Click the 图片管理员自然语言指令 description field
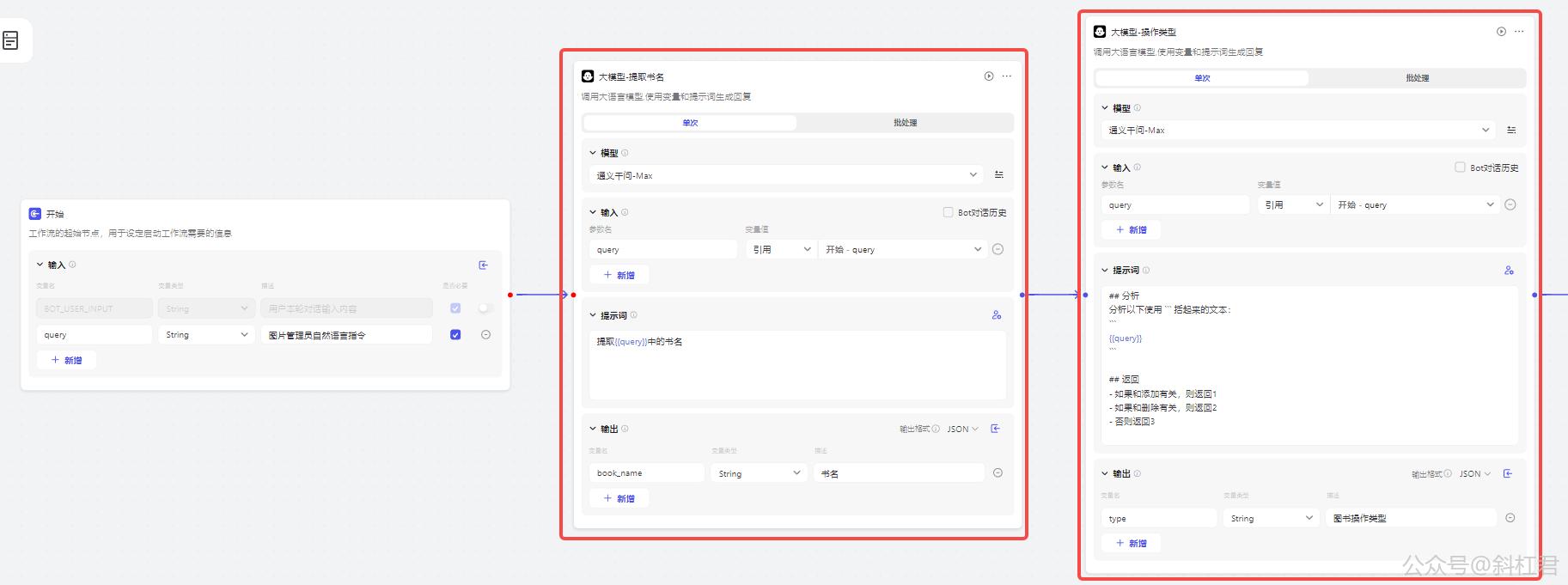Screen dimensions: 1568x585 pyautogui.click(x=346, y=335)
